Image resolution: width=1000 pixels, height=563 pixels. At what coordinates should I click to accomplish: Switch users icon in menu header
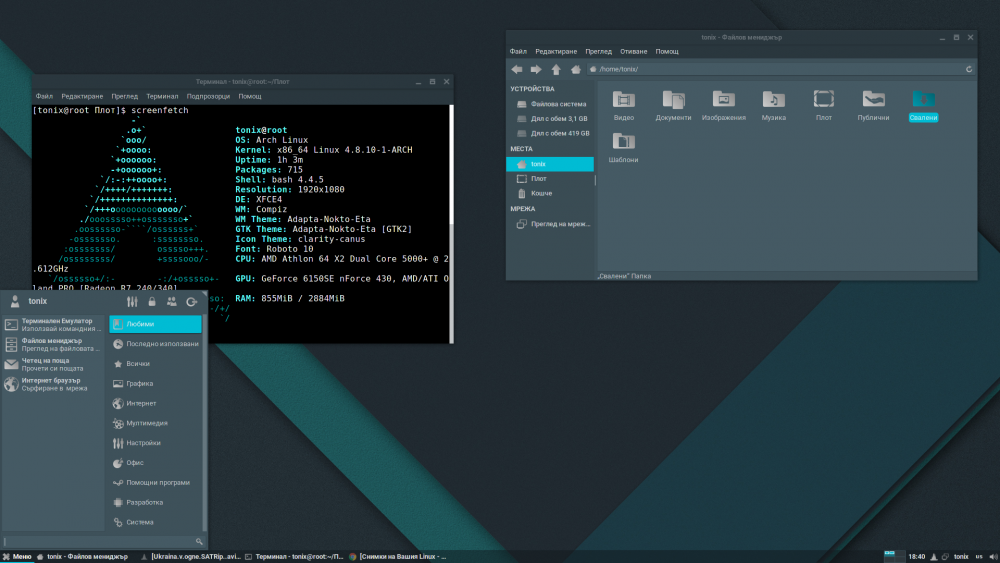172,302
